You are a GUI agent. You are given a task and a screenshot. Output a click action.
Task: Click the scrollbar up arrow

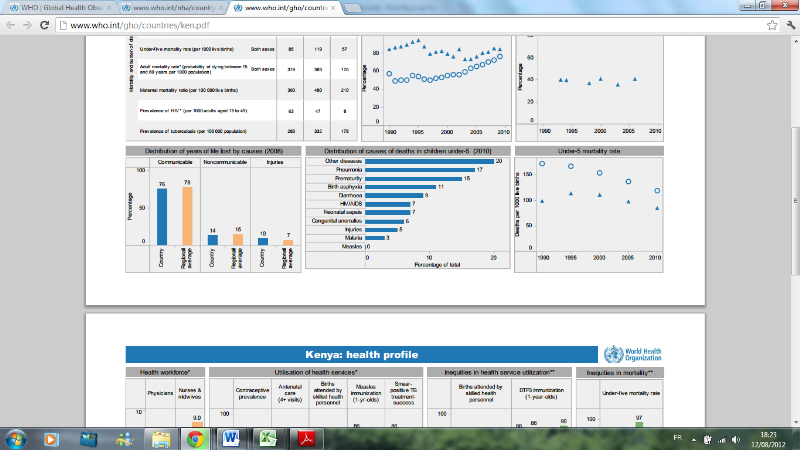tap(795, 40)
